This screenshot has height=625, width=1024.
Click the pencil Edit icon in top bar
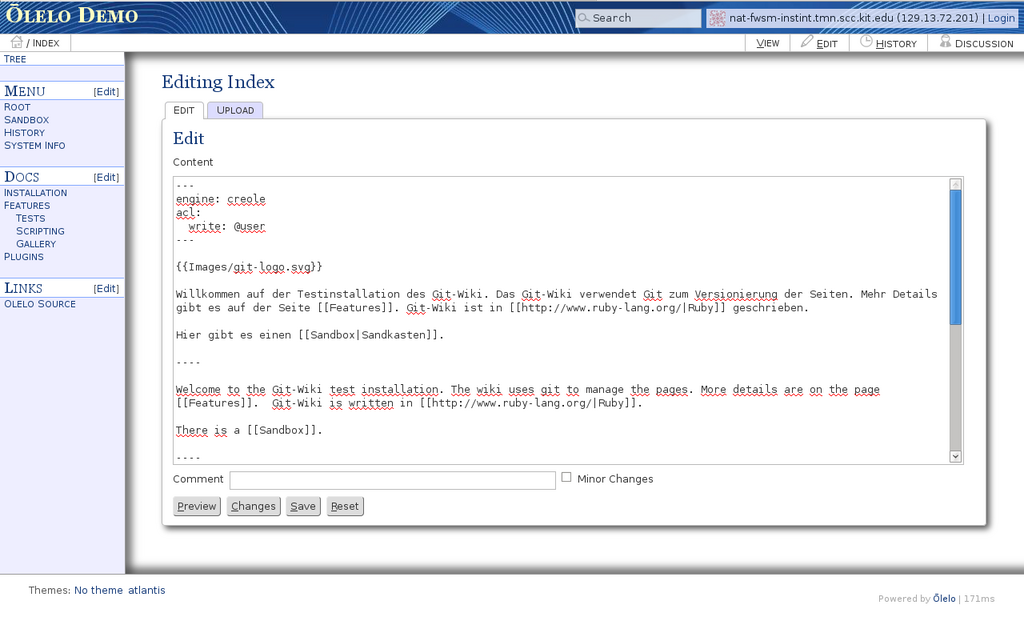pyautogui.click(x=807, y=42)
